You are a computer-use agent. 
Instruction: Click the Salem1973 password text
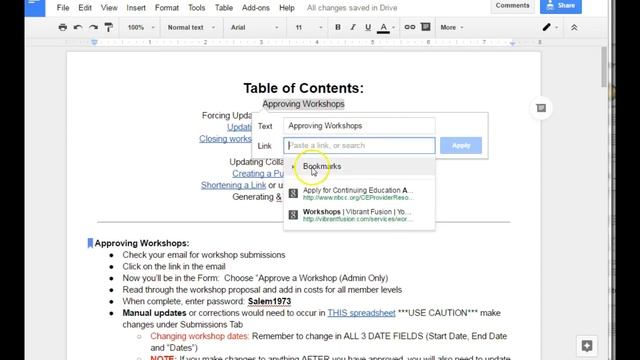(269, 301)
